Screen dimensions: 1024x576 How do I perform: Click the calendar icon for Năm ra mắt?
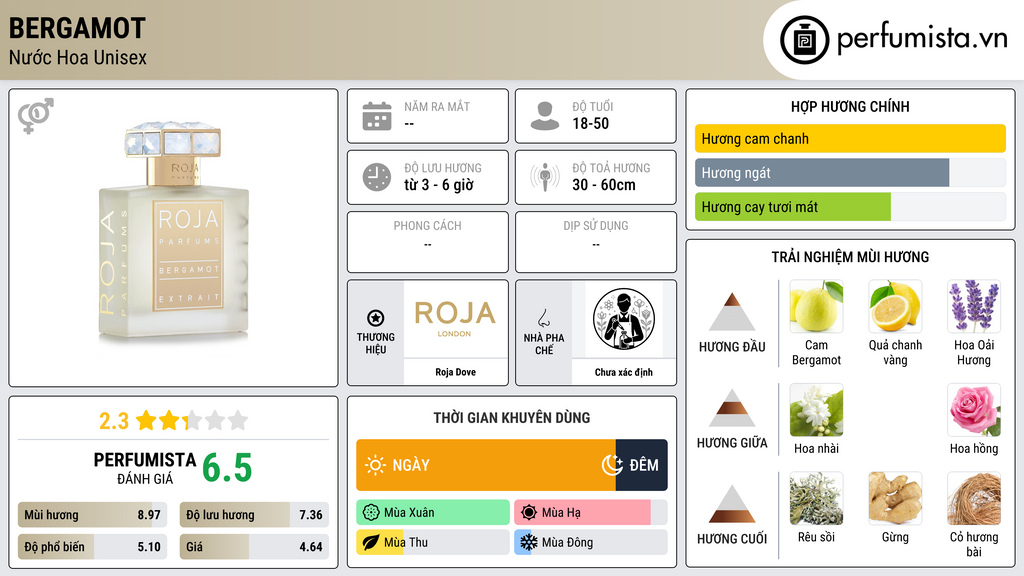tap(377, 116)
